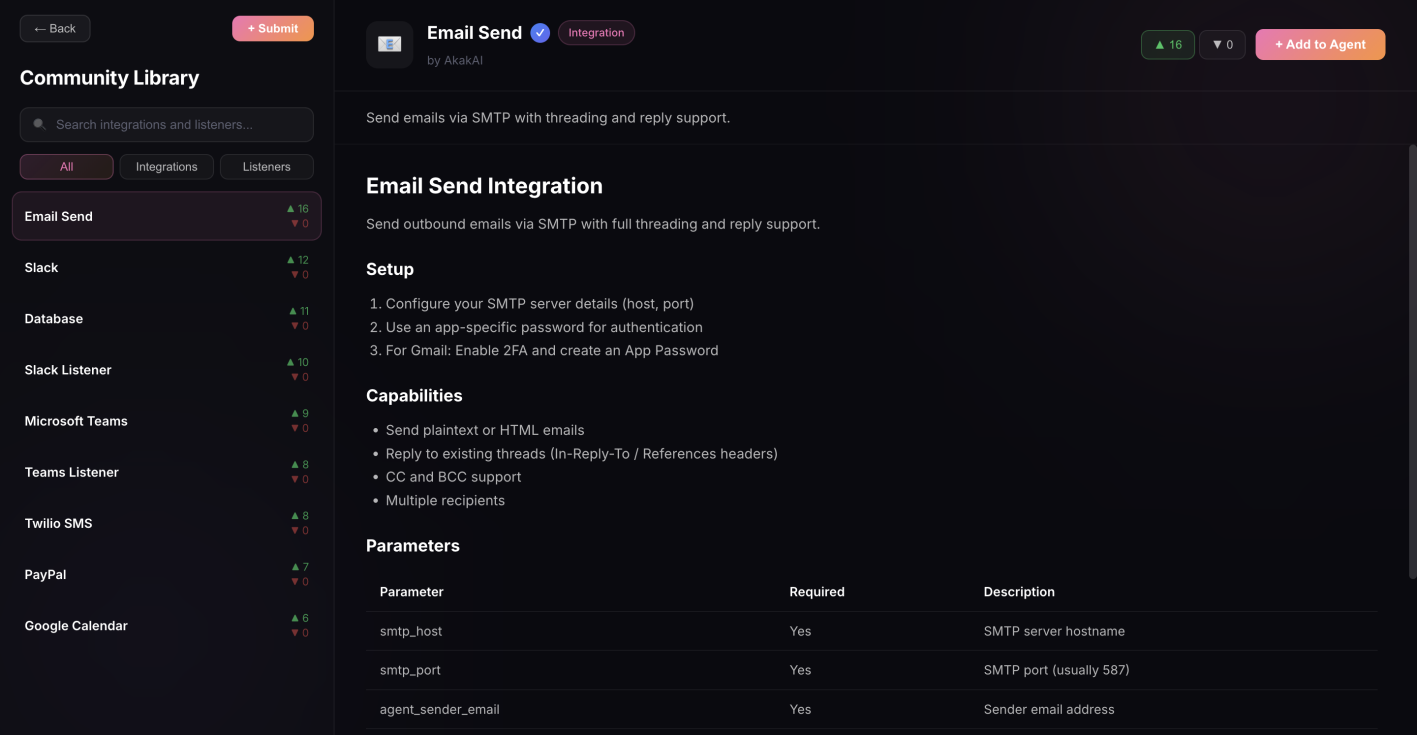1417x735 pixels.
Task: Click downvote arrow on Database item
Action: click(294, 326)
